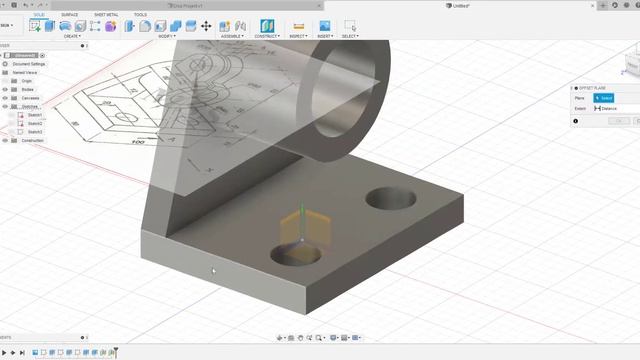This screenshot has height=360, width=640.
Task: Click the Pan hand icon
Action: pyautogui.click(x=300, y=338)
